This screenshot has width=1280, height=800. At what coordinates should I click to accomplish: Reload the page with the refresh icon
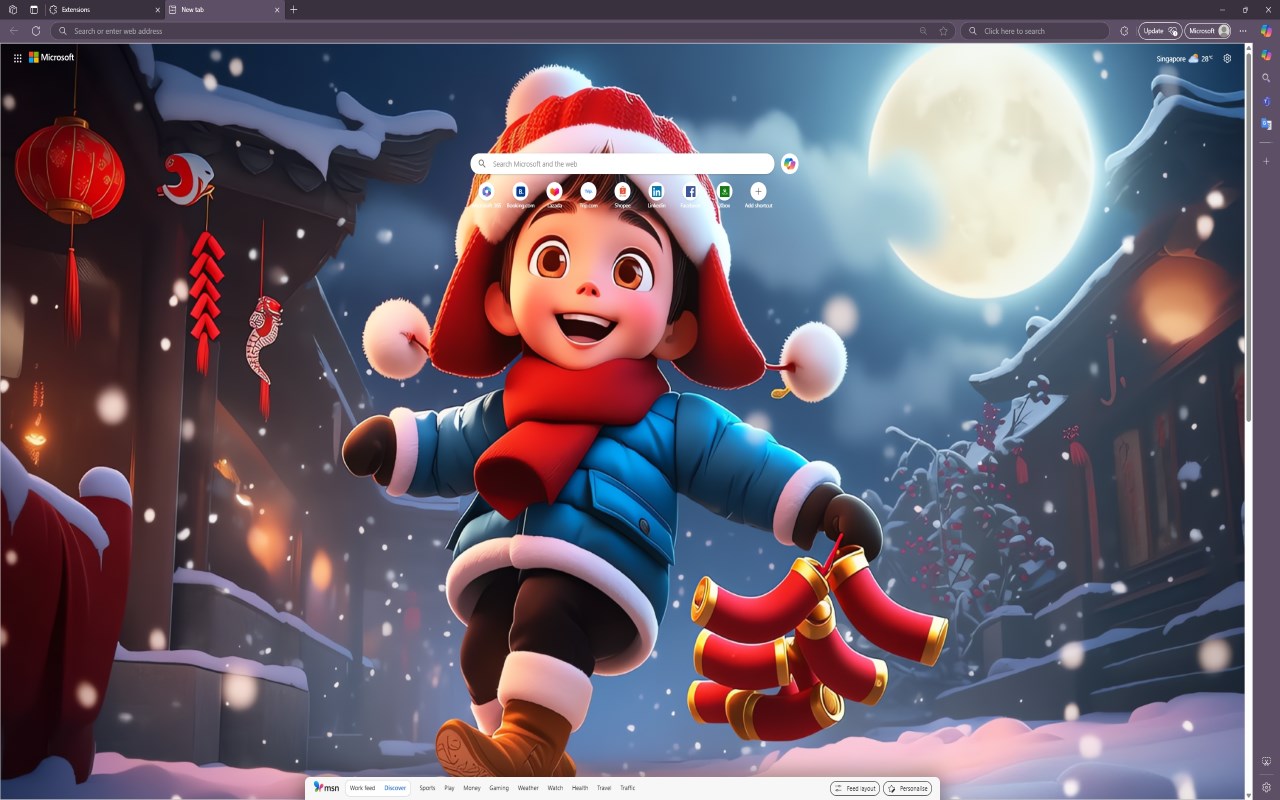tap(36, 31)
